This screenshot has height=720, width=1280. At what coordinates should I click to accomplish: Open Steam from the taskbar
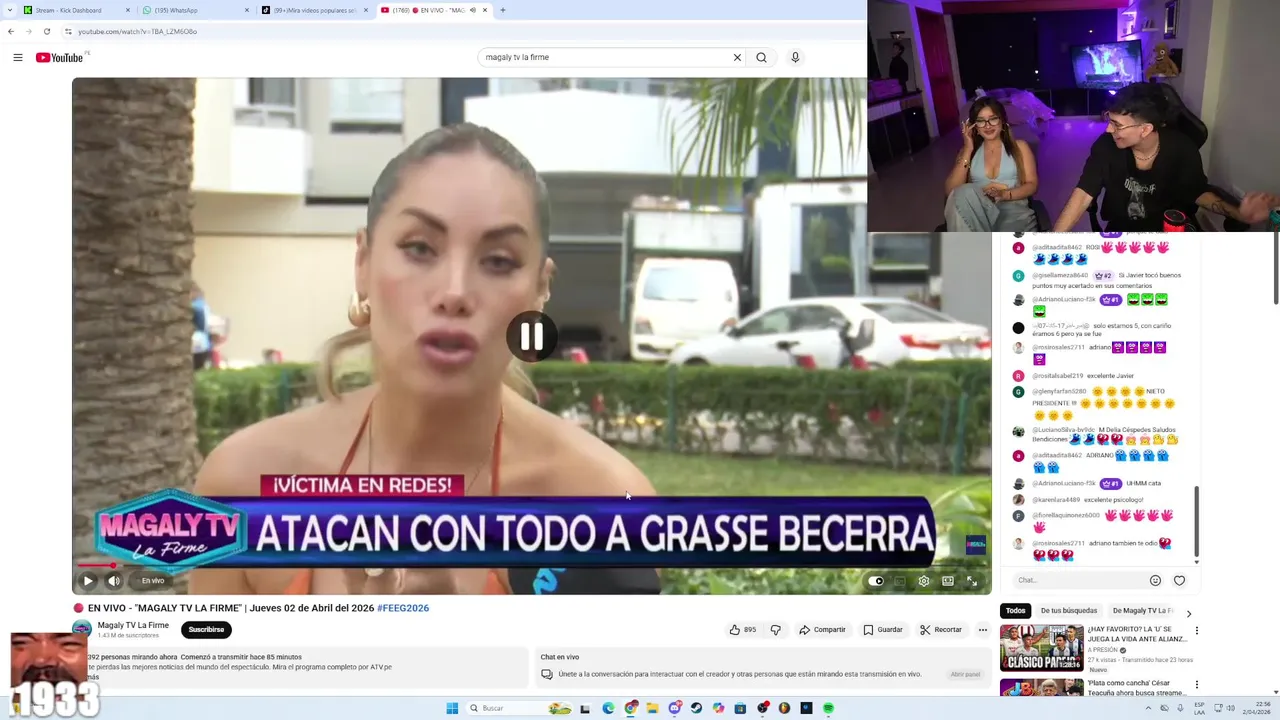coord(696,708)
